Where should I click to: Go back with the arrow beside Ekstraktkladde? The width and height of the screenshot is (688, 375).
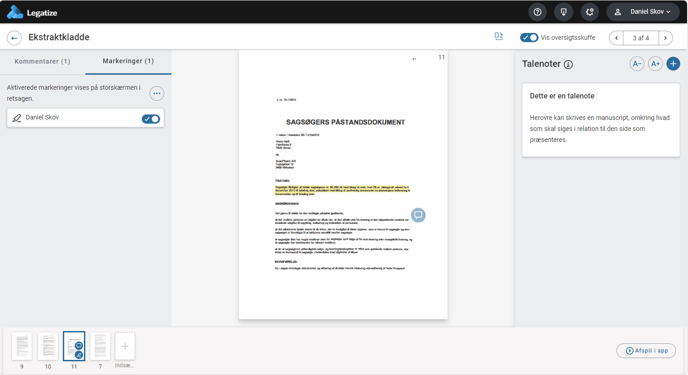click(14, 38)
